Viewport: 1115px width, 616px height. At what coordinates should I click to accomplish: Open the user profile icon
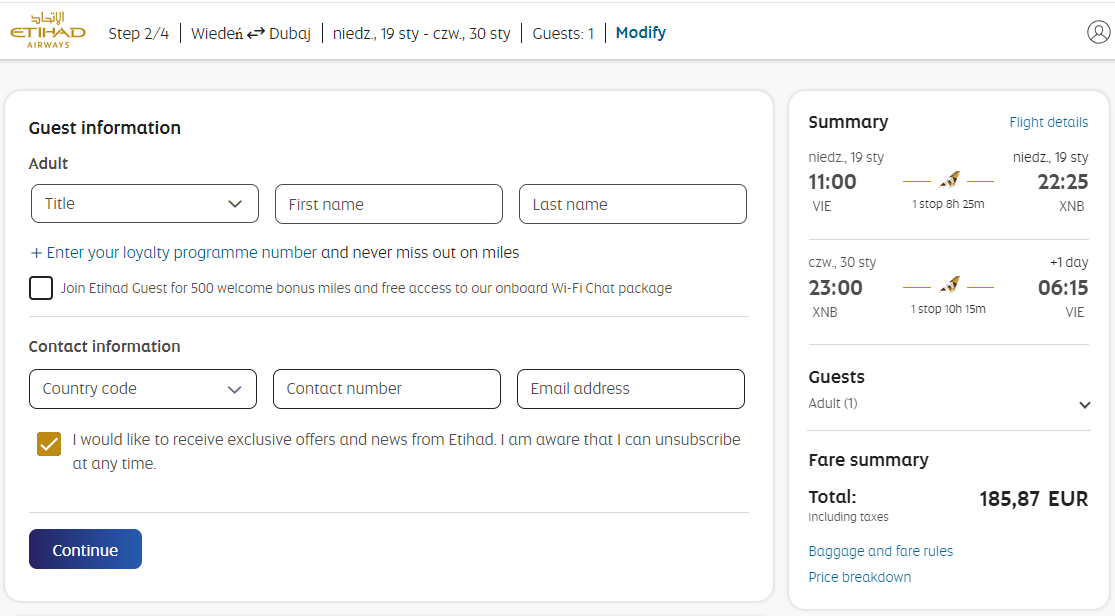(x=1098, y=32)
